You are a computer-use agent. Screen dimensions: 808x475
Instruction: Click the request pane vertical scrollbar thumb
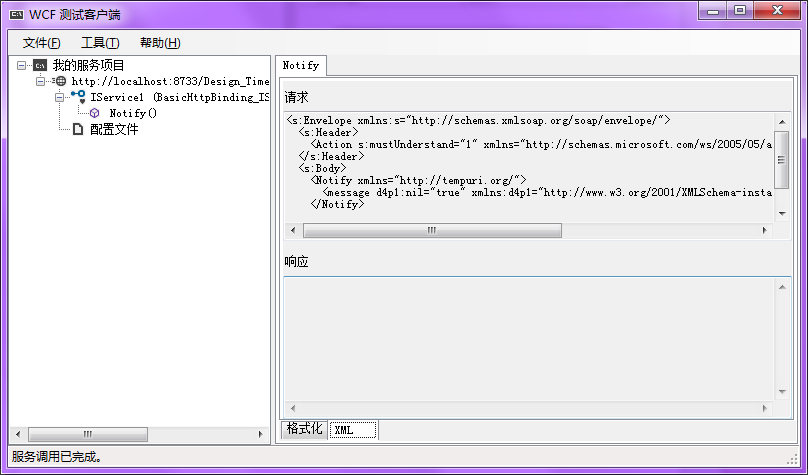[782, 160]
